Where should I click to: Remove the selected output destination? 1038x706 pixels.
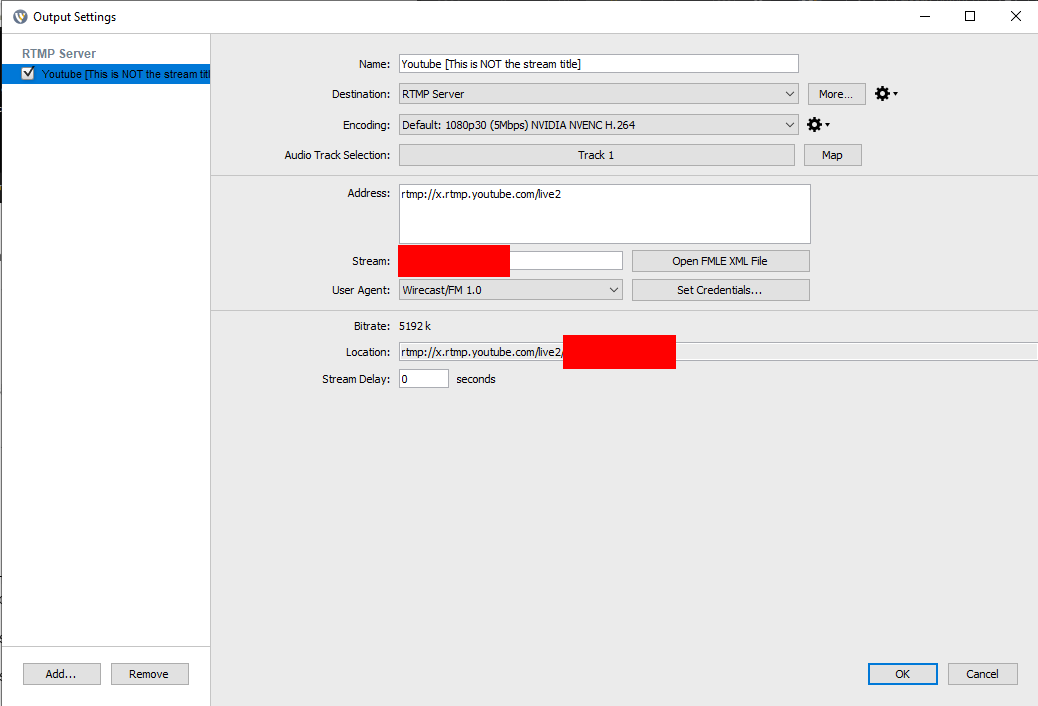pos(149,674)
